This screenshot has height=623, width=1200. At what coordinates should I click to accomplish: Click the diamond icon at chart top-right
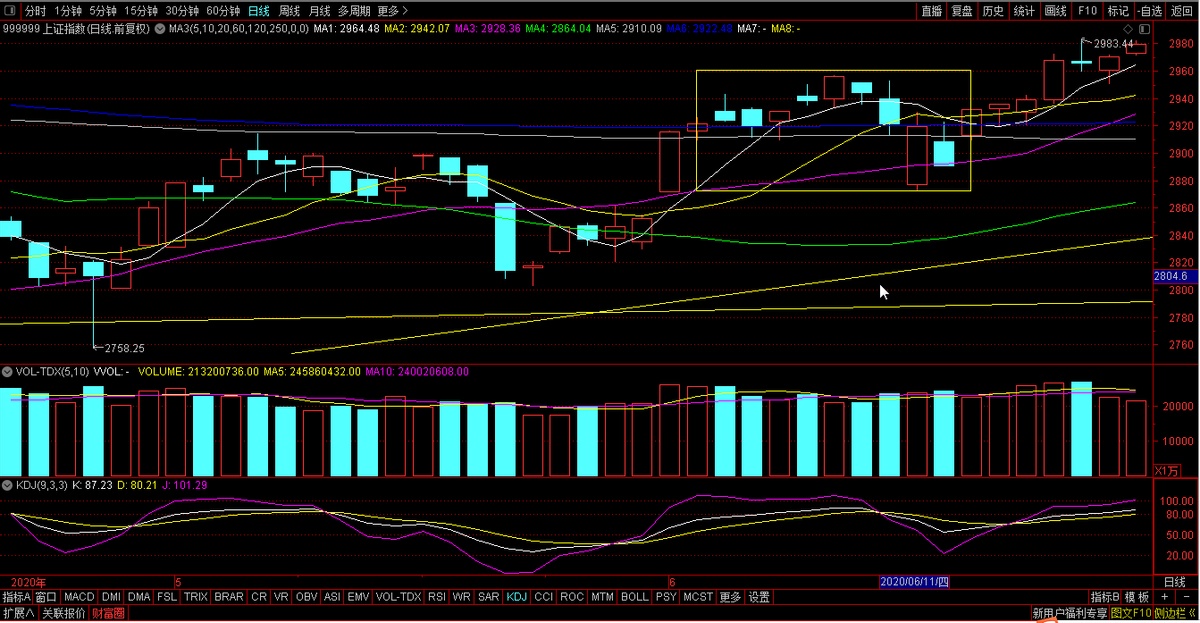[x=1129, y=29]
